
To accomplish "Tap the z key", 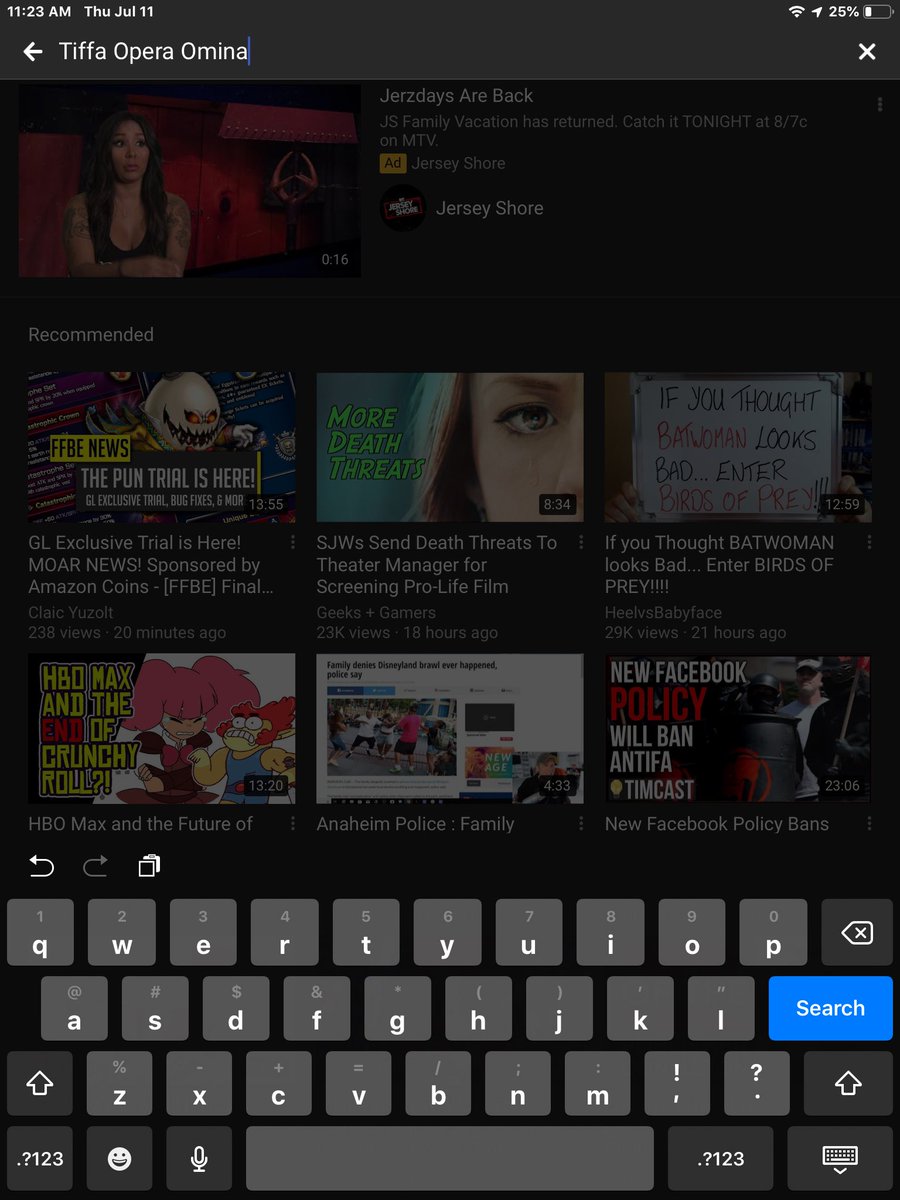I will click(120, 1083).
